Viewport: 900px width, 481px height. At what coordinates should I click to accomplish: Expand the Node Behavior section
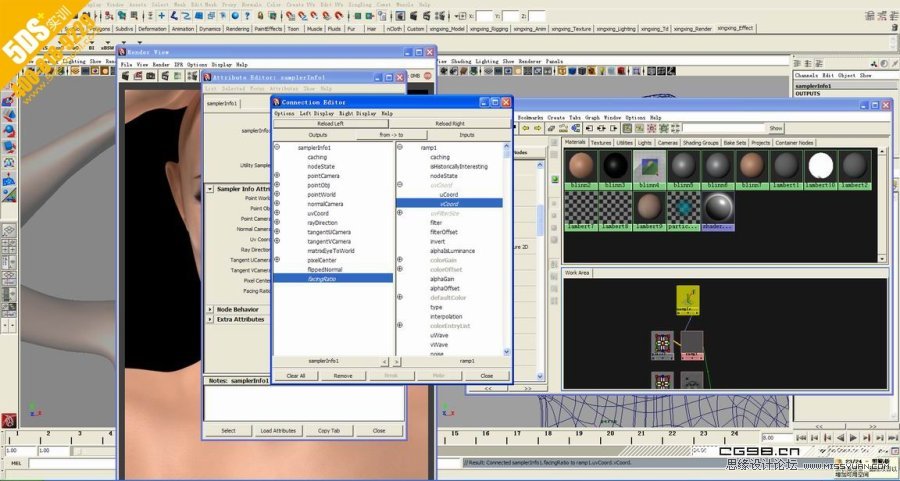210,309
